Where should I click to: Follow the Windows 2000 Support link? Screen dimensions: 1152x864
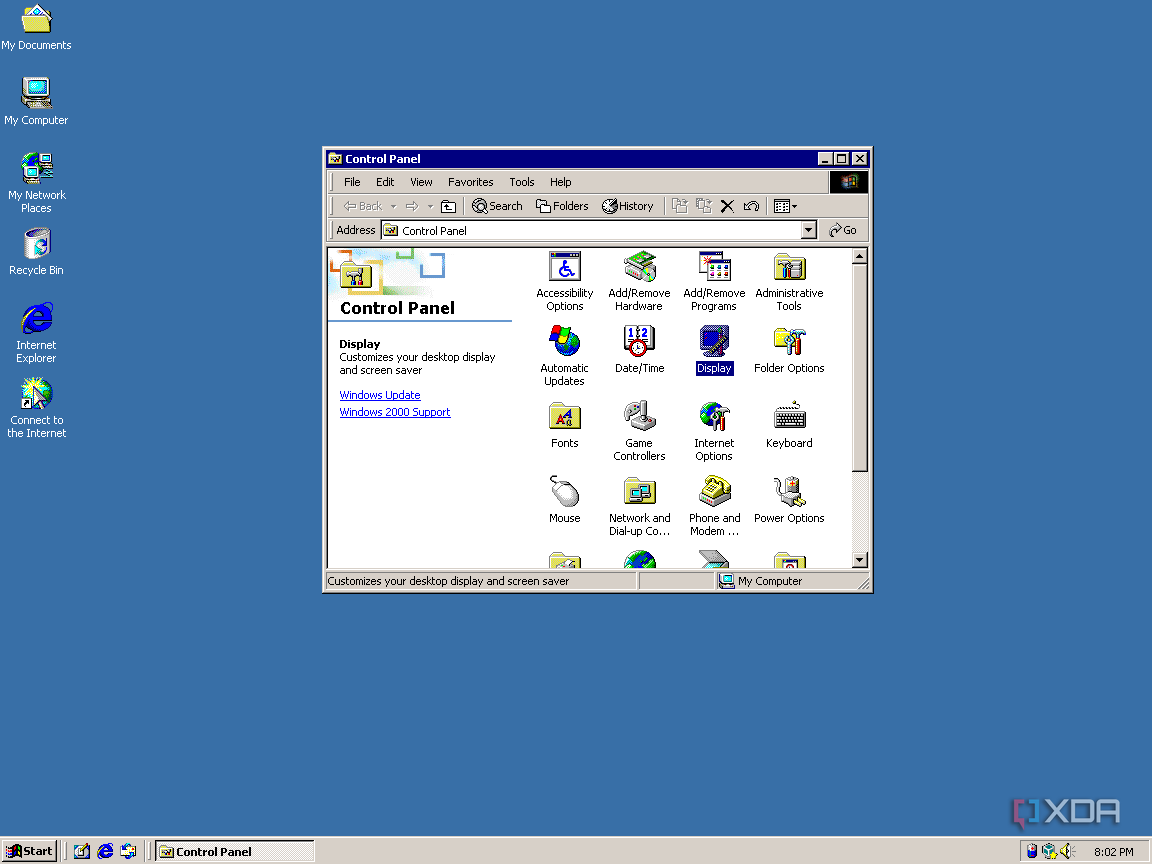(394, 412)
